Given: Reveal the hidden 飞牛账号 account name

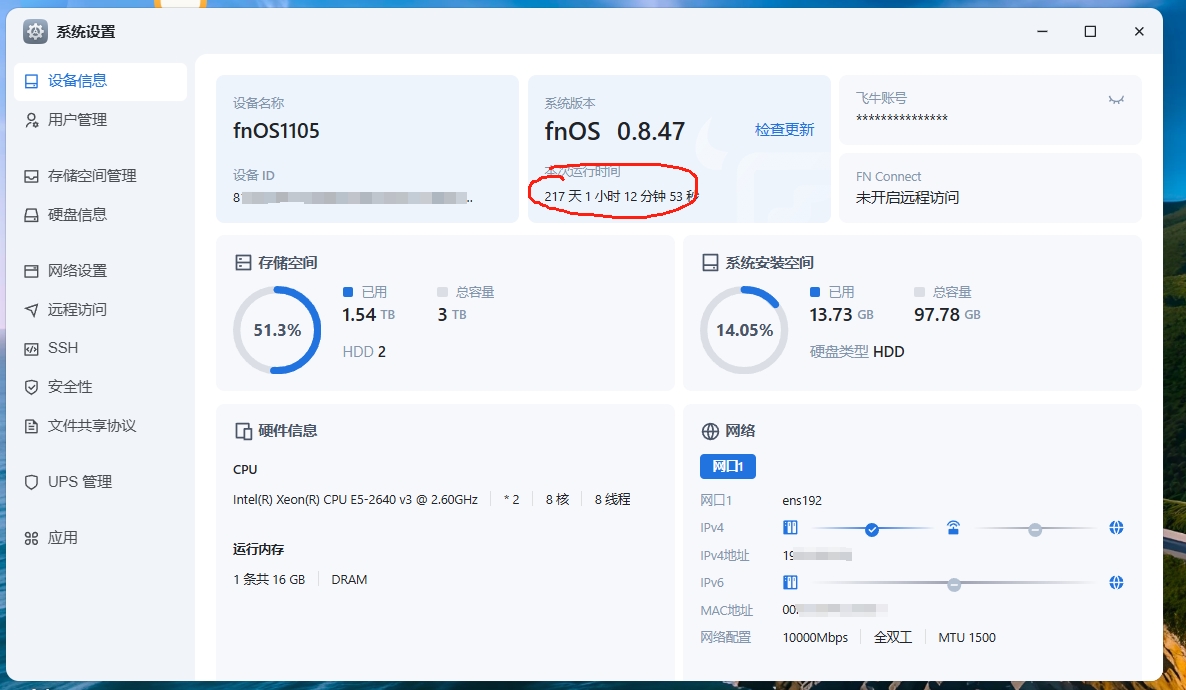Looking at the screenshot, I should click(x=1116, y=100).
